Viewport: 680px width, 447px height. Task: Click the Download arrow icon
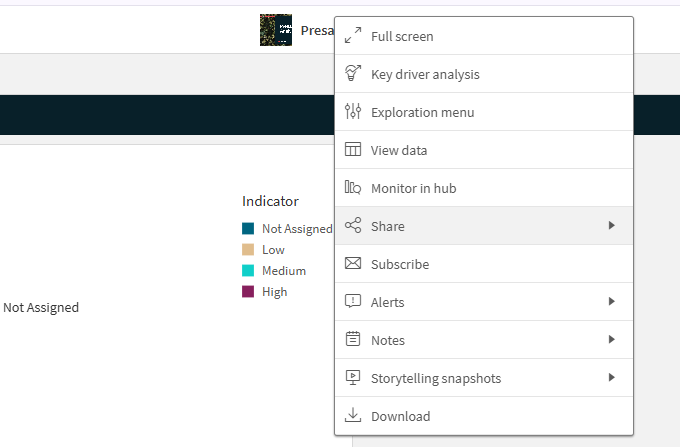352,416
